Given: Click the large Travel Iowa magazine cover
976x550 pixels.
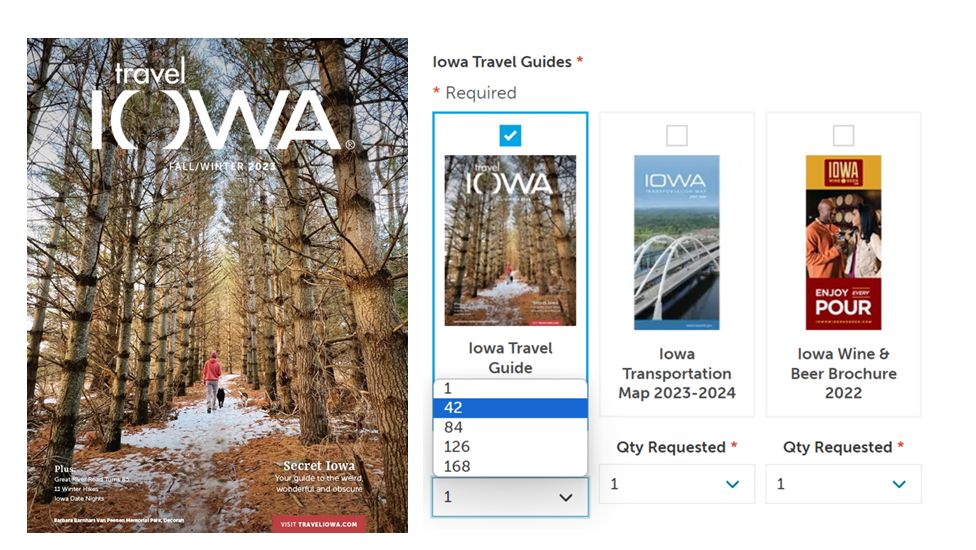Looking at the screenshot, I should pyautogui.click(x=217, y=285).
